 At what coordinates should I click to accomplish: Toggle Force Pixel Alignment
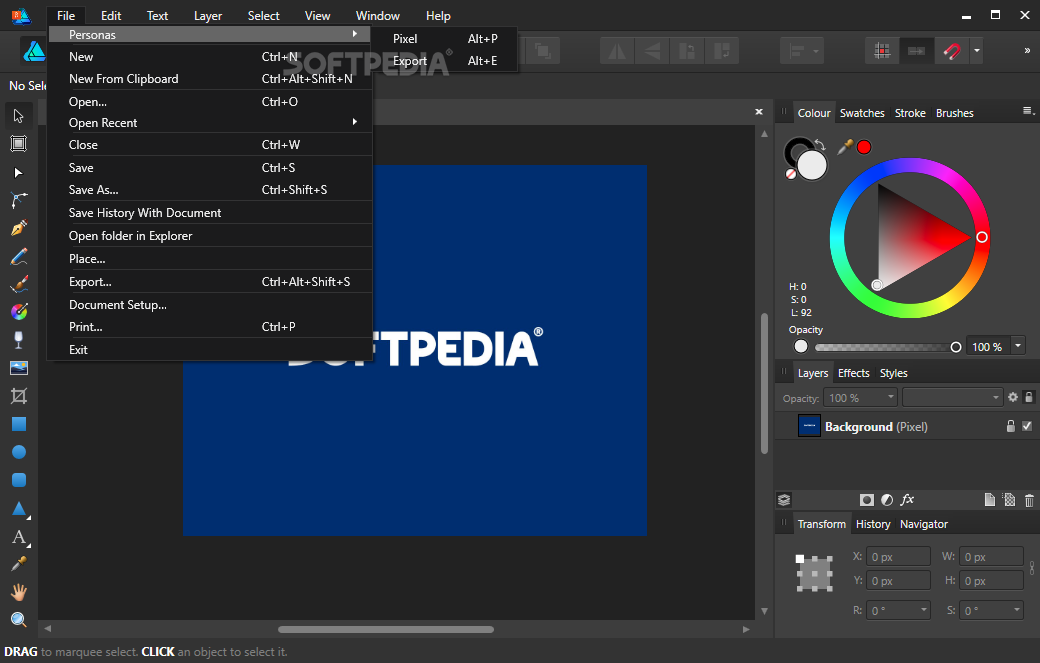(x=882, y=51)
